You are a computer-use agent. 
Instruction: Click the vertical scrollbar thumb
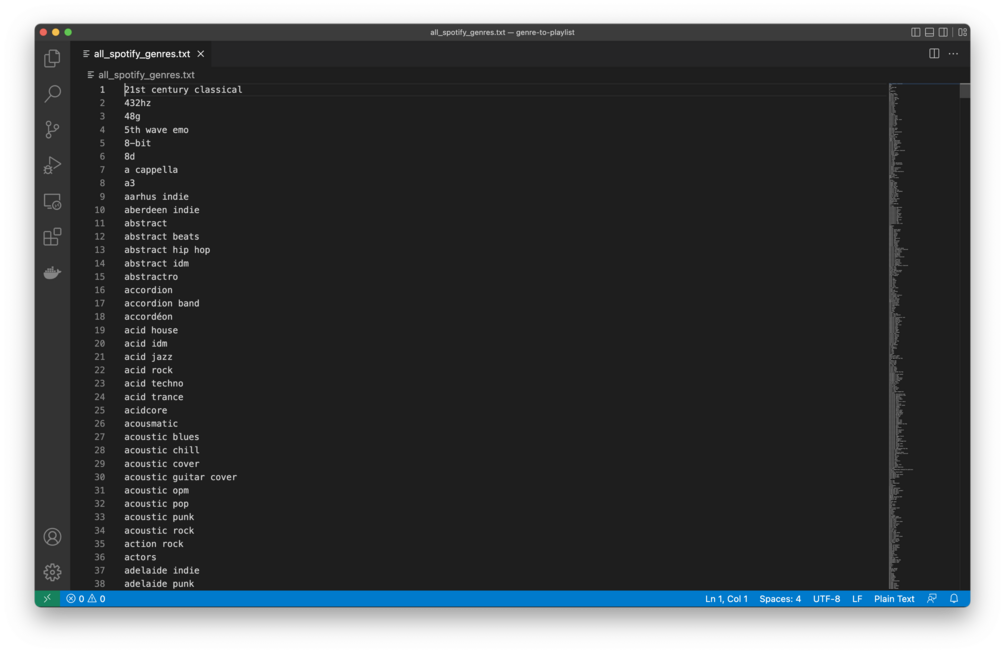tap(965, 90)
